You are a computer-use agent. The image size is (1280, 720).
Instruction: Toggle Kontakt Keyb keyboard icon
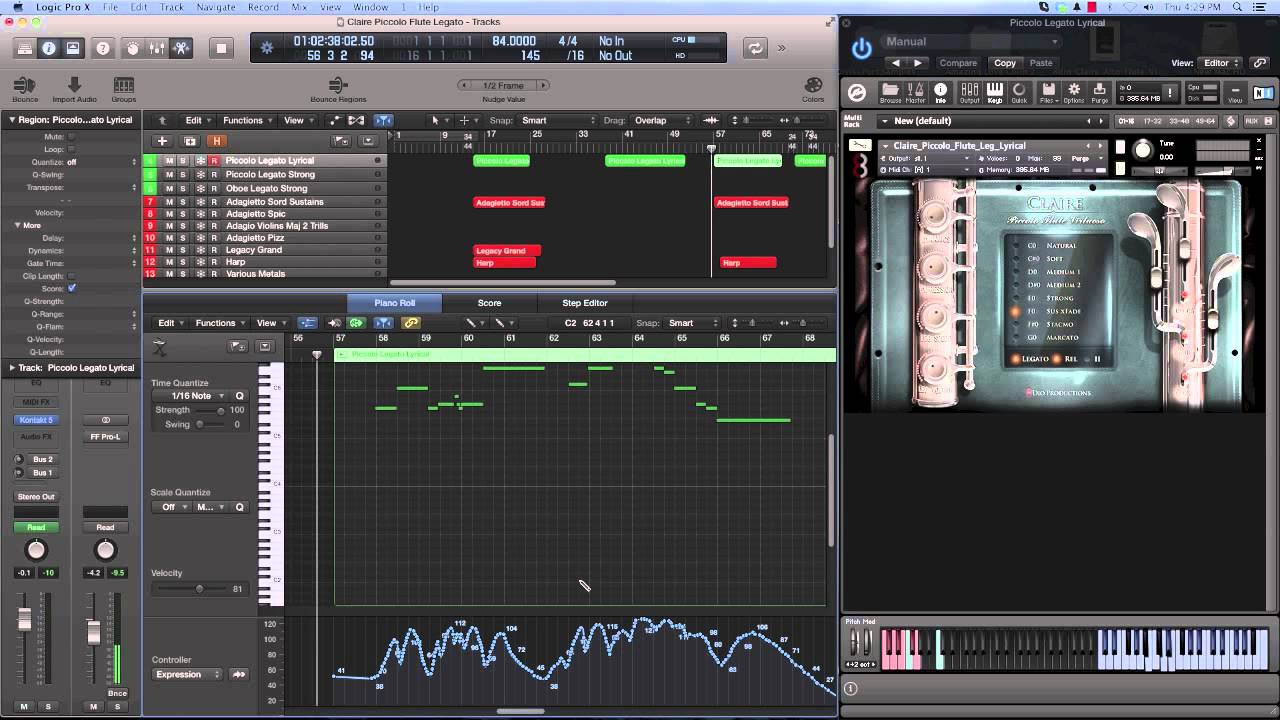pyautogui.click(x=995, y=93)
